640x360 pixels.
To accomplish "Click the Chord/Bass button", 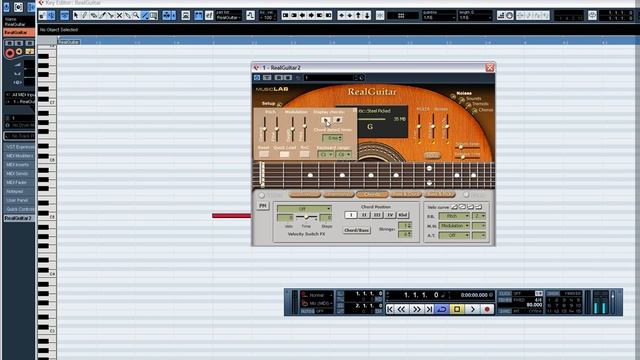I will [x=357, y=230].
